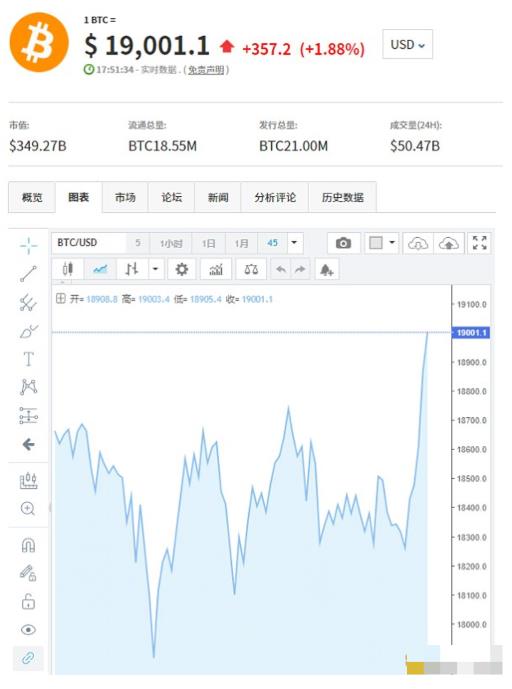Screen dimensions: 512x689
Task: Add alert with bell icon
Action: pyautogui.click(x=327, y=269)
